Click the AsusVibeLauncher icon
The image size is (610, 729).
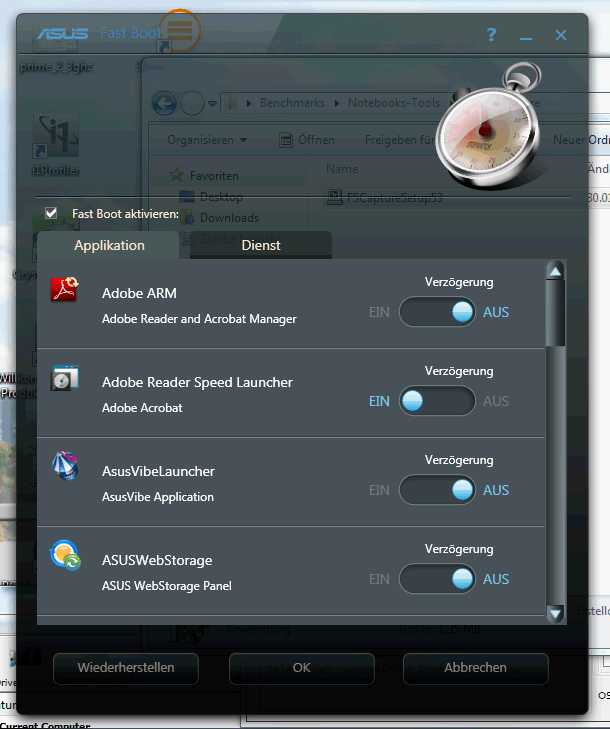[65, 465]
